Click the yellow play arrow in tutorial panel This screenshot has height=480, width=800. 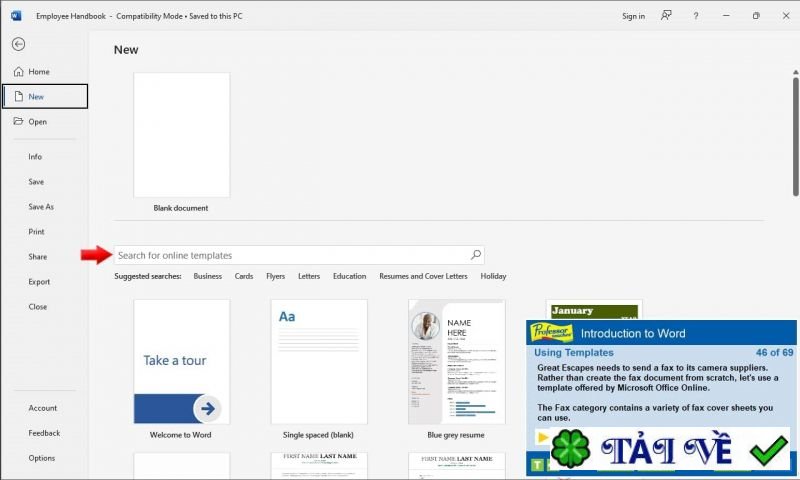[x=543, y=437]
